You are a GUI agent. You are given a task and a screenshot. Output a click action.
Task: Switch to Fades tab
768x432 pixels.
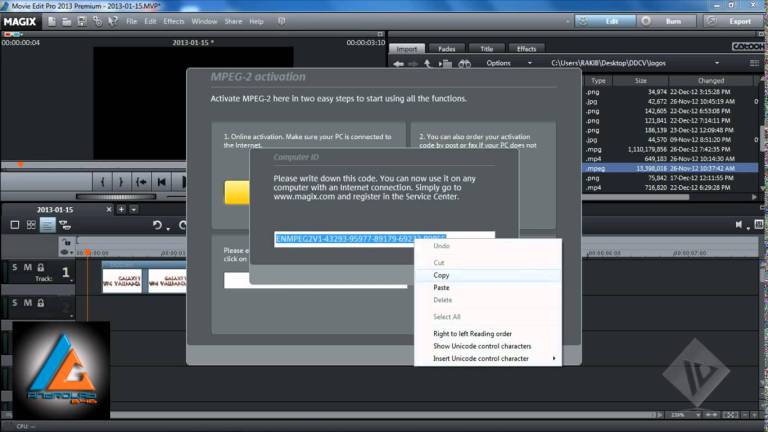pos(446,48)
